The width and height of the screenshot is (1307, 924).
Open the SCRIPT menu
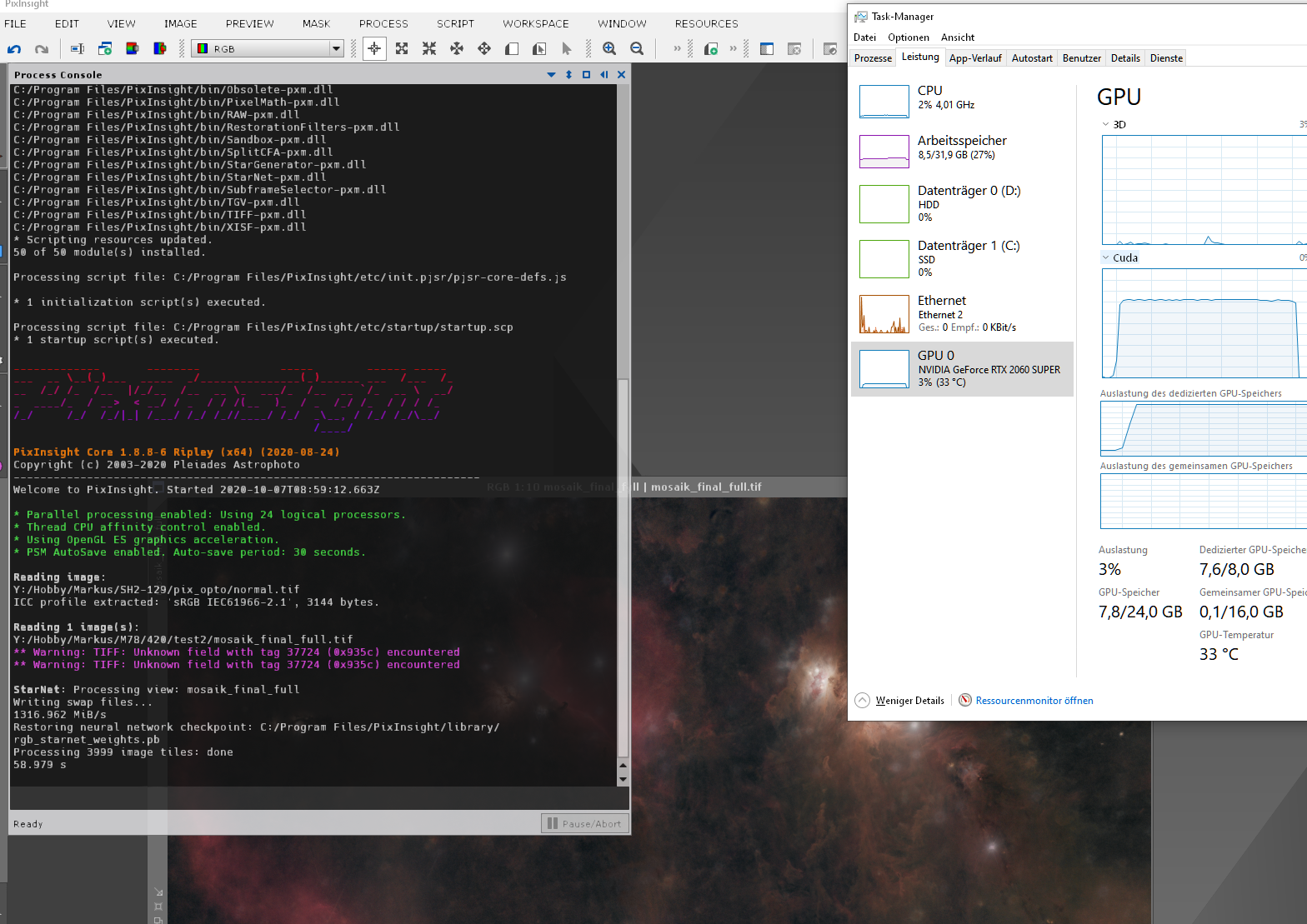pyautogui.click(x=455, y=23)
